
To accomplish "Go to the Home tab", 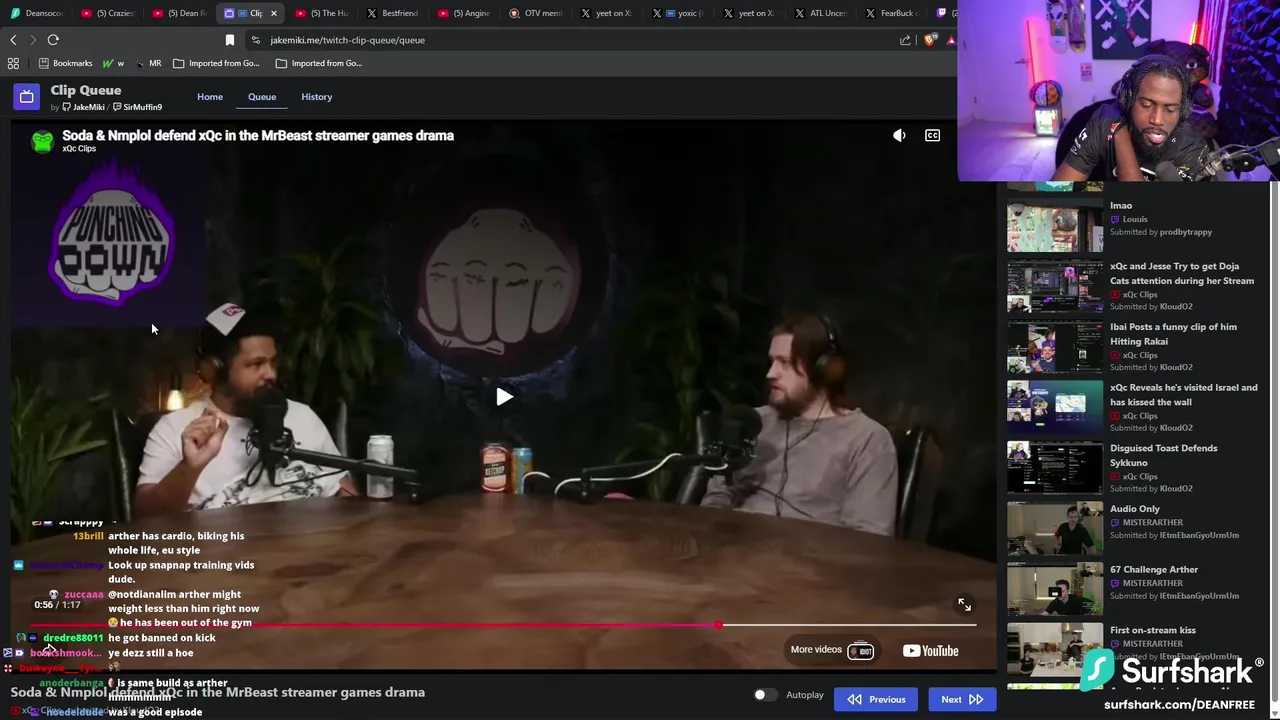I will click(x=210, y=97).
